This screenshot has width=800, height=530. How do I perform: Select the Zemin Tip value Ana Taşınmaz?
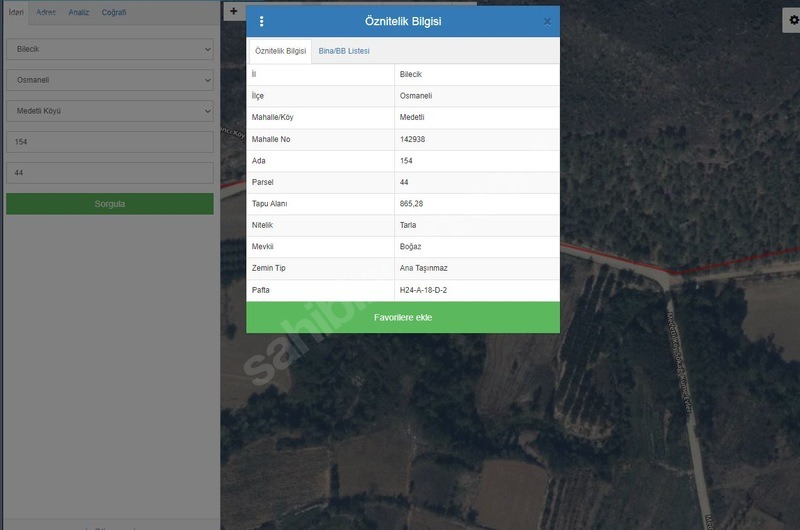tap(423, 268)
